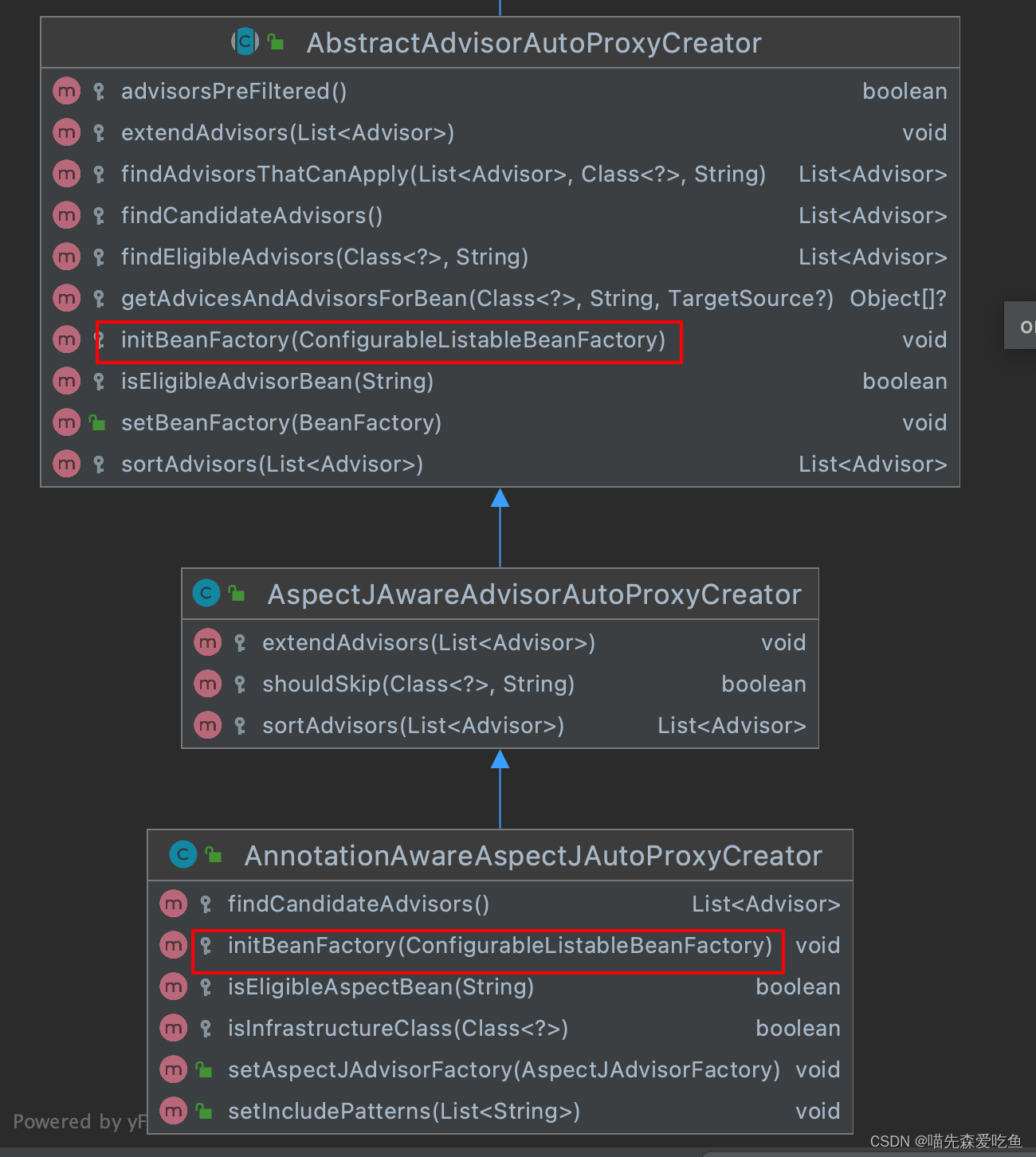Click the method icon beside initBeanFactory in AbstractAdvisorAutoProxyCreator
The height and width of the screenshot is (1157, 1036).
[x=67, y=339]
